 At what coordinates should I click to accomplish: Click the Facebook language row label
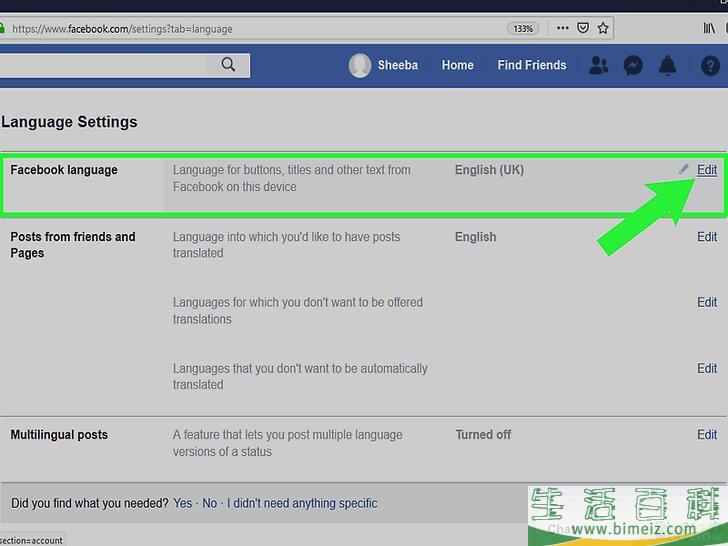[x=64, y=170]
